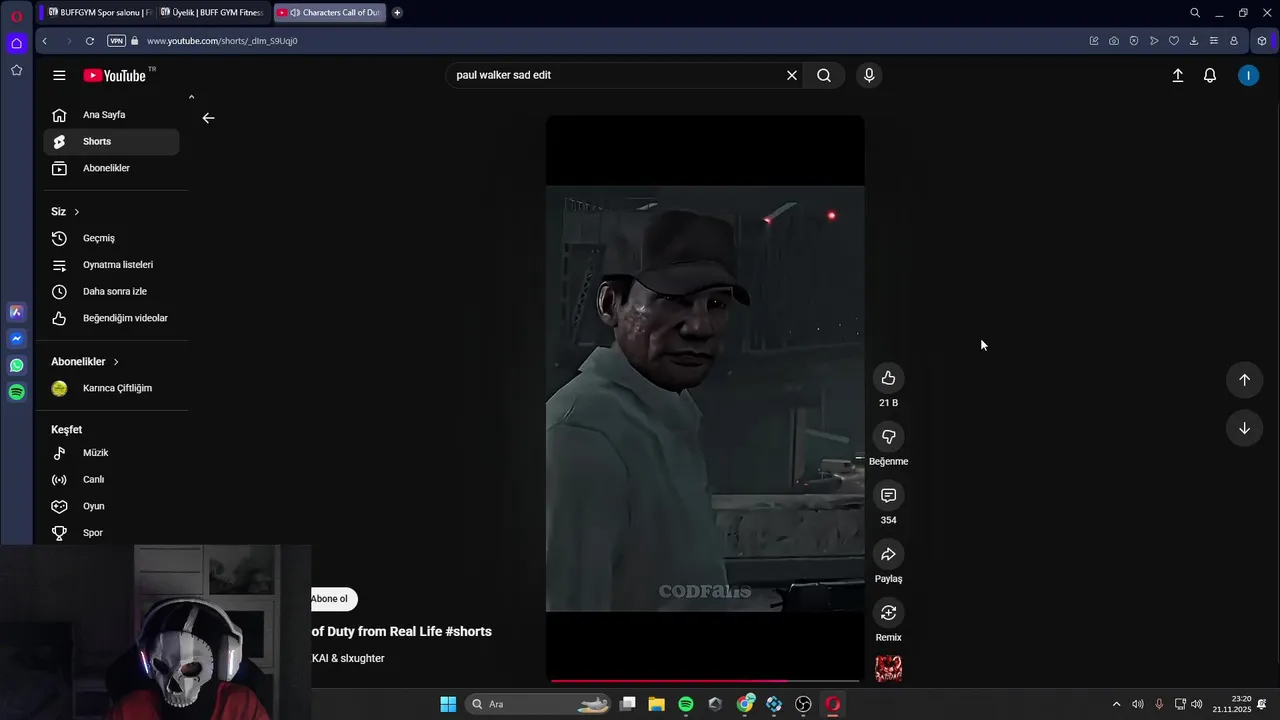Open Spor under Keşfet

point(112,533)
